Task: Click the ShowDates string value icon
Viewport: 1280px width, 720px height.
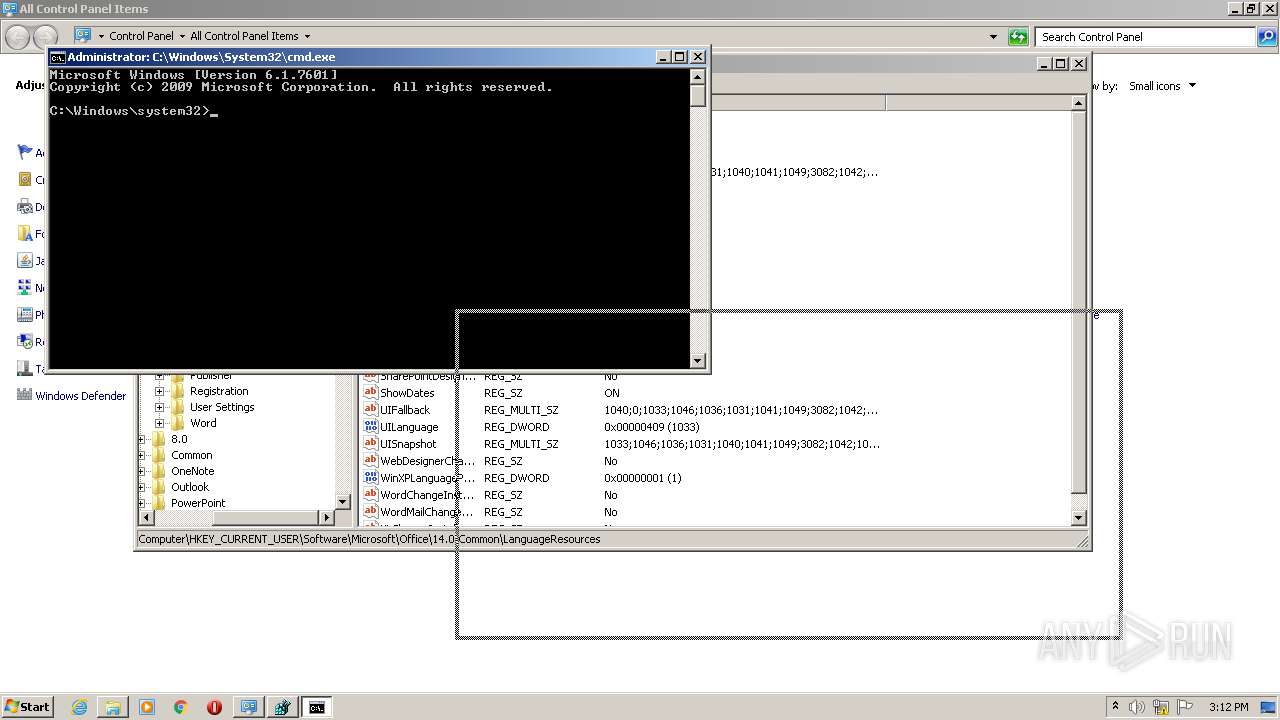Action: pos(370,393)
